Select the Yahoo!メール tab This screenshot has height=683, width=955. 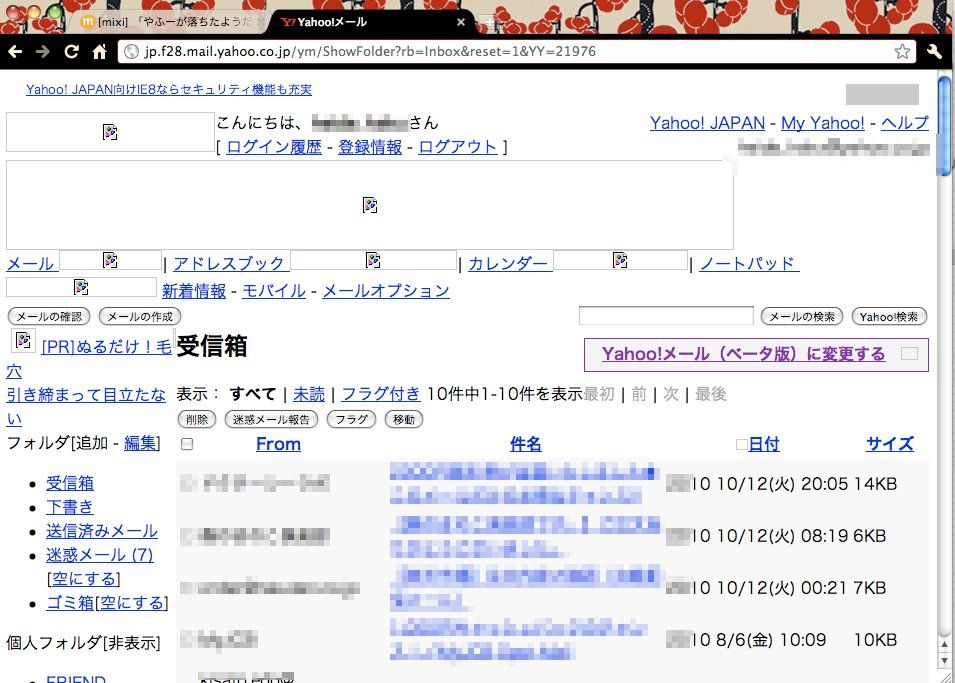tap(370, 22)
